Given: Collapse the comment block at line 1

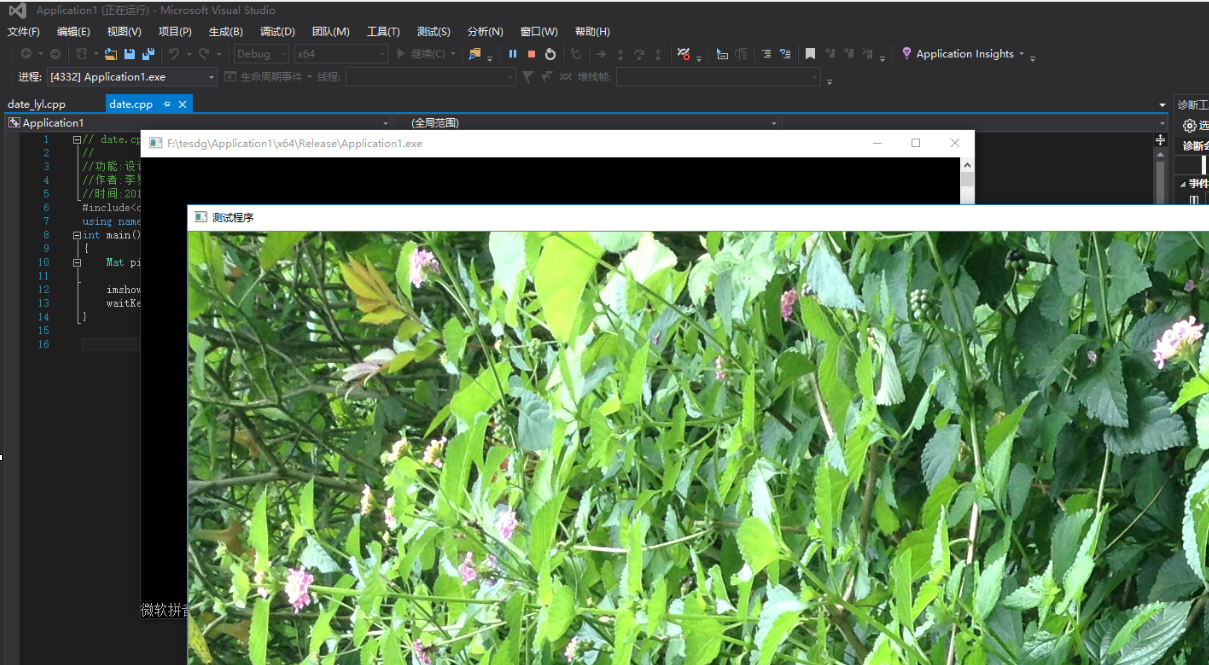Looking at the screenshot, I should coord(77,140).
